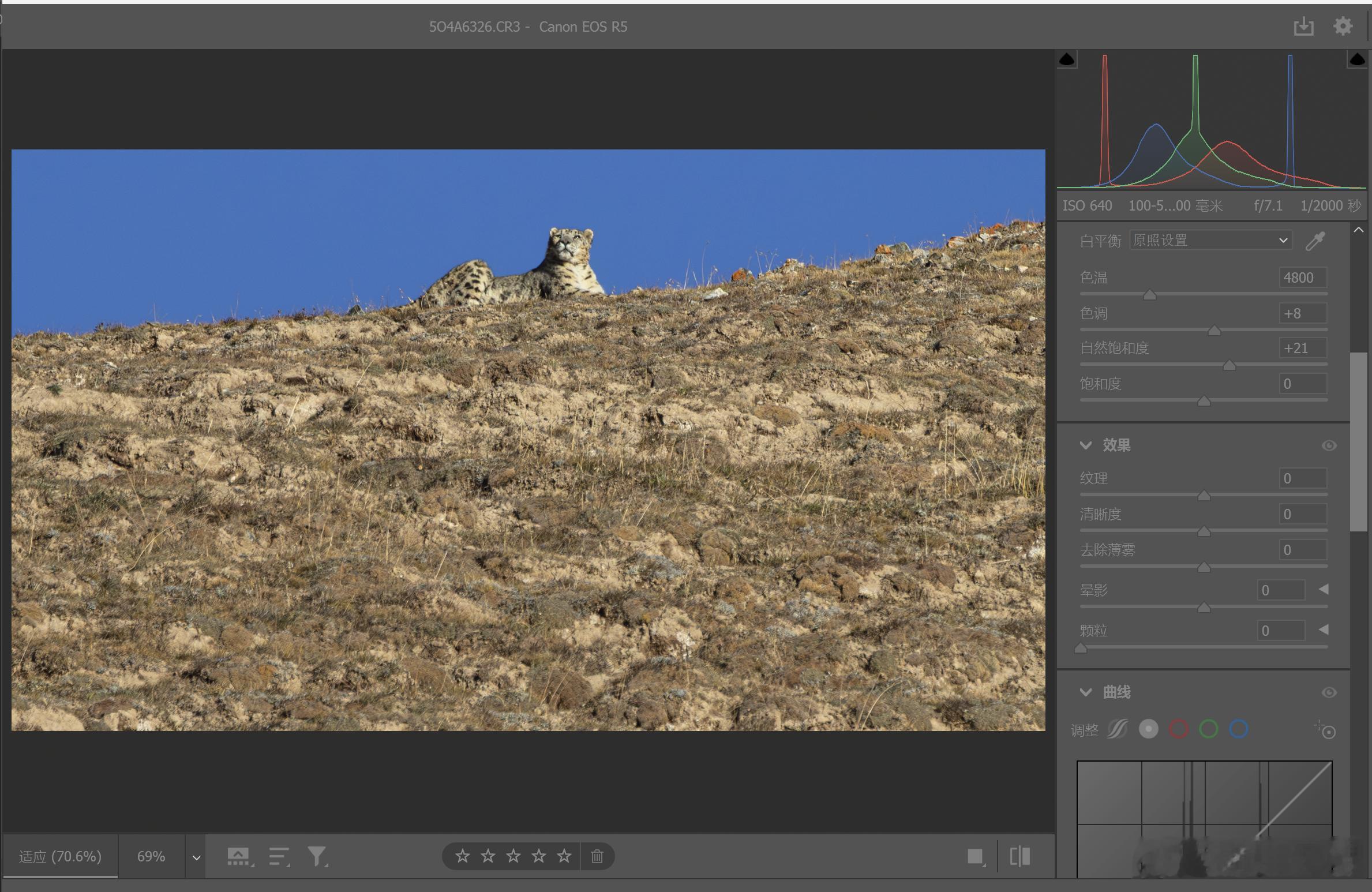Collapse the 曲线 panel section
1372x892 pixels.
pos(1085,692)
